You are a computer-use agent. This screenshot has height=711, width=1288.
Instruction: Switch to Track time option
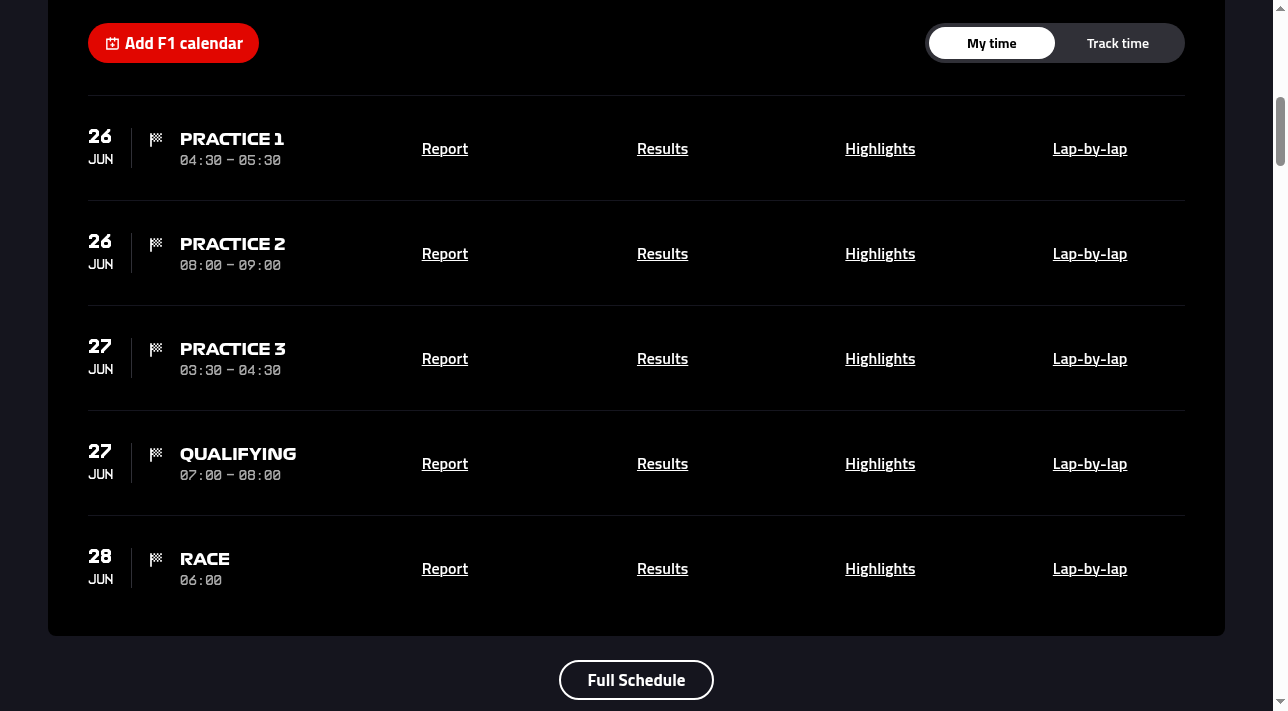(1117, 43)
